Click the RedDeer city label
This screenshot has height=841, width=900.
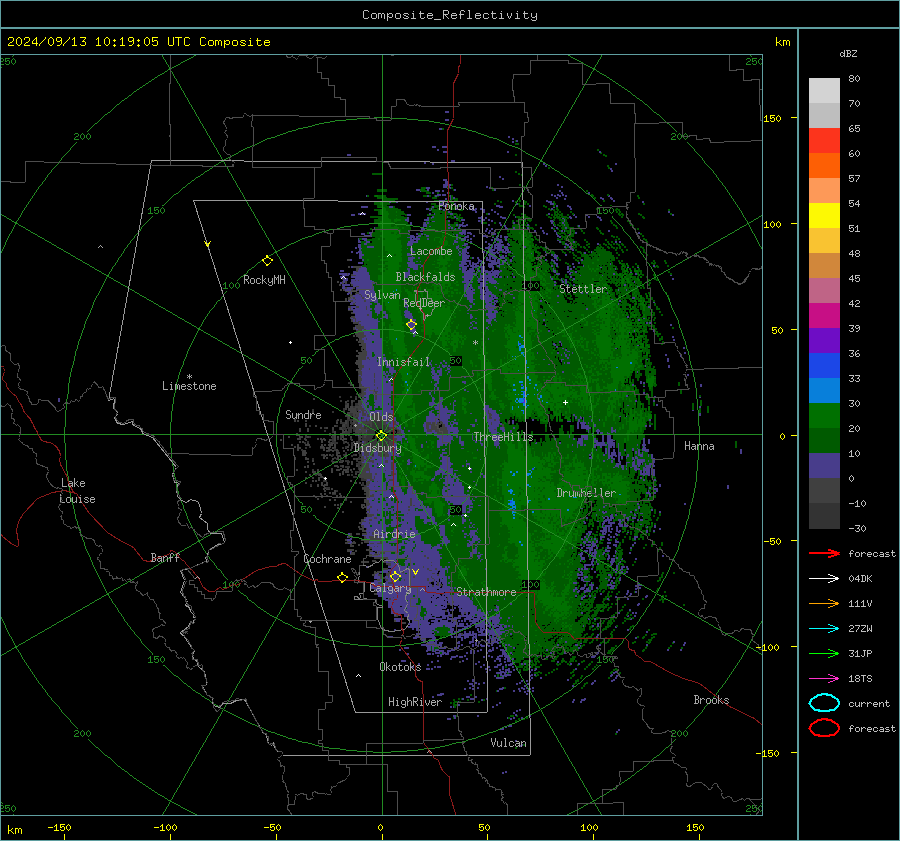pyautogui.click(x=424, y=303)
